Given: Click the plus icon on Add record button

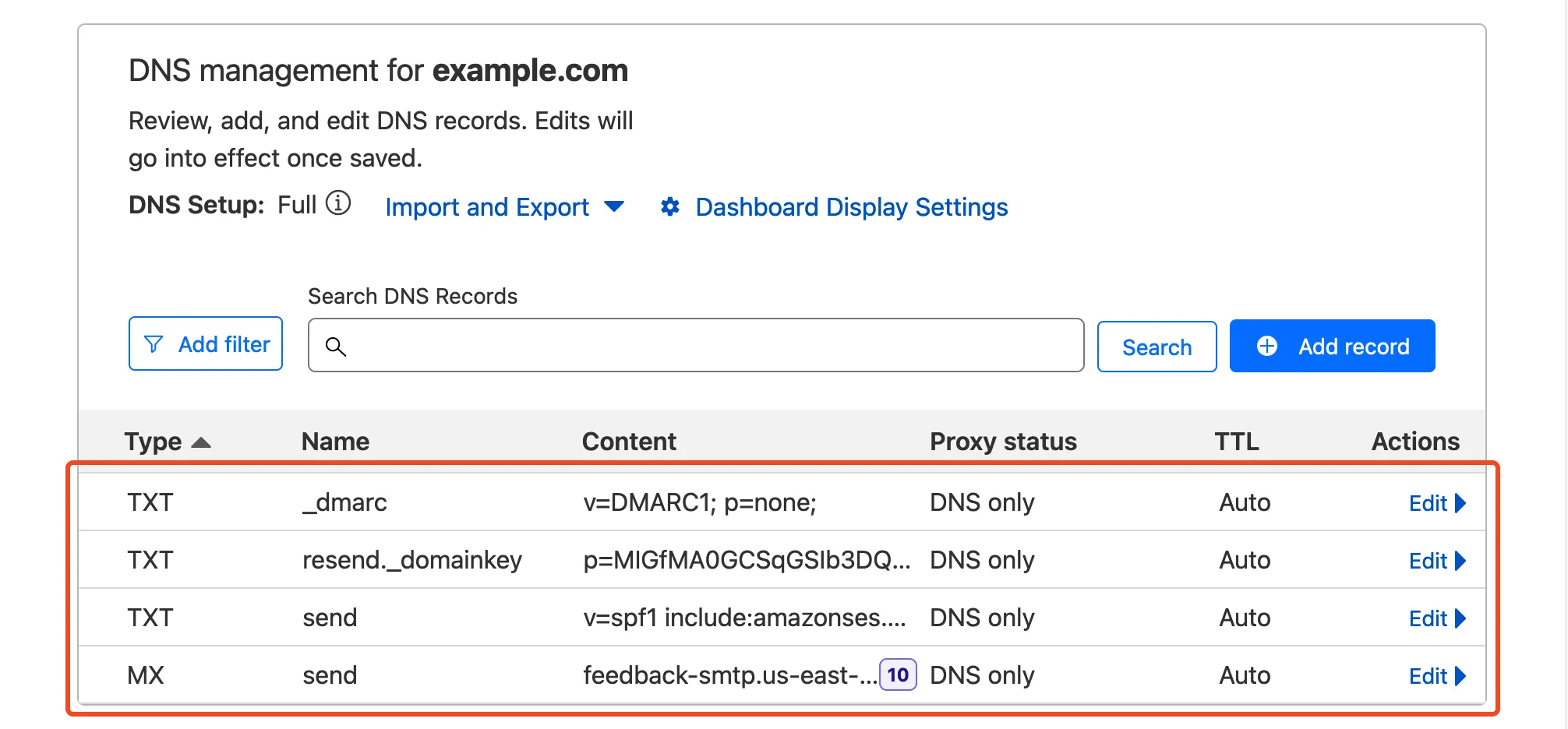Looking at the screenshot, I should click(x=1266, y=346).
